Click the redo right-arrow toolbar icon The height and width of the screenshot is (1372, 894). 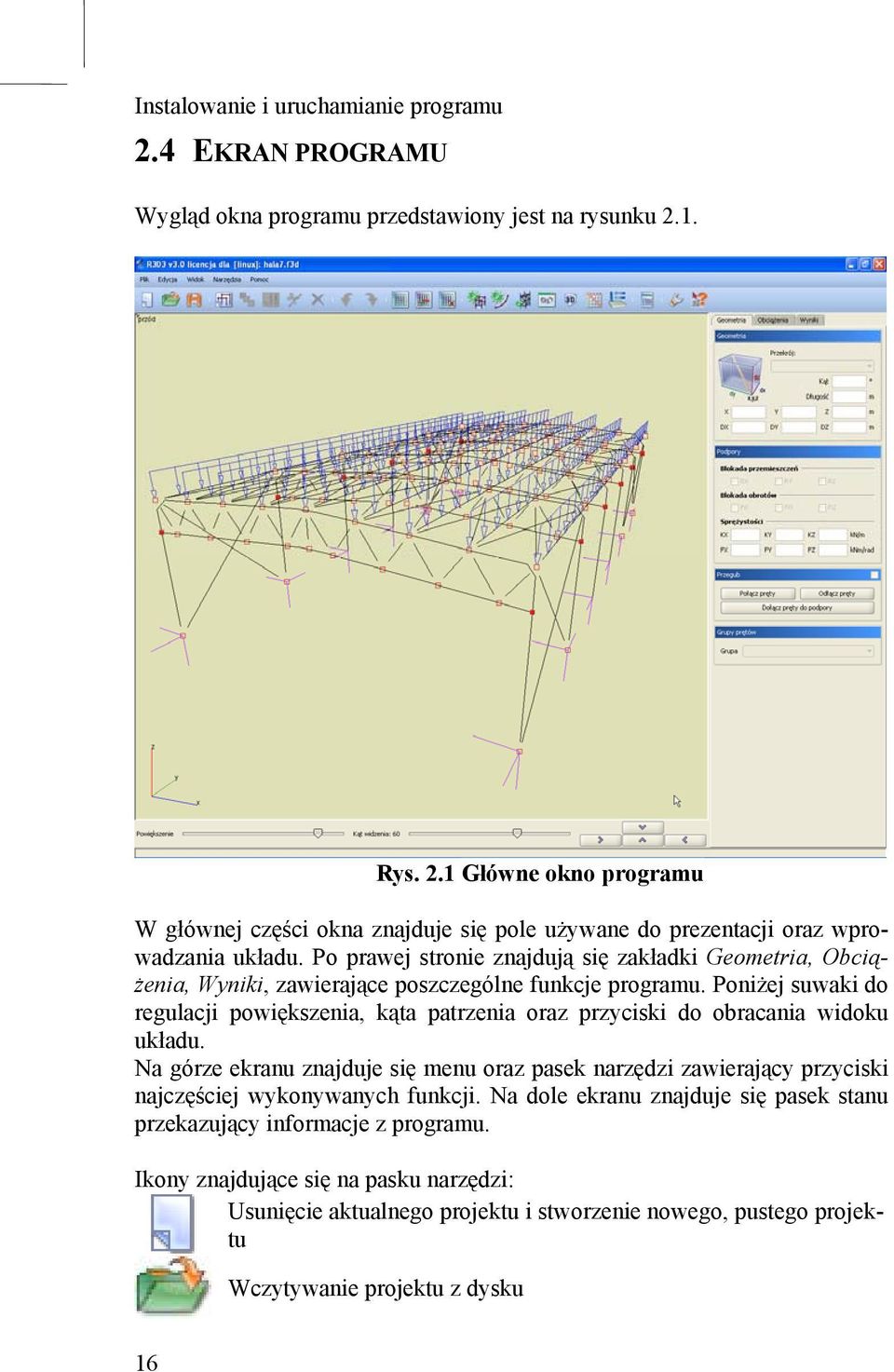click(x=372, y=300)
